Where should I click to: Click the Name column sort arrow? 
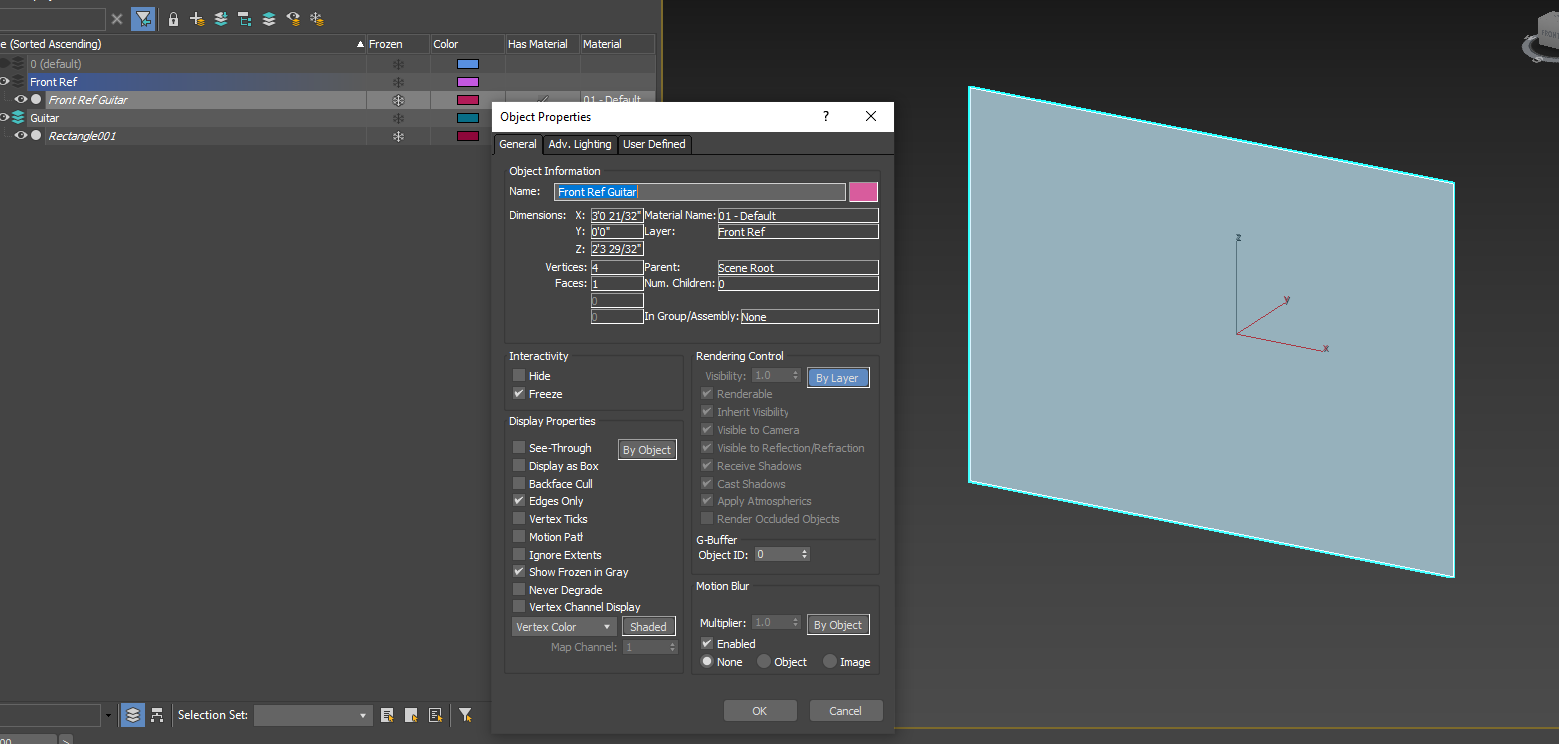tap(360, 44)
